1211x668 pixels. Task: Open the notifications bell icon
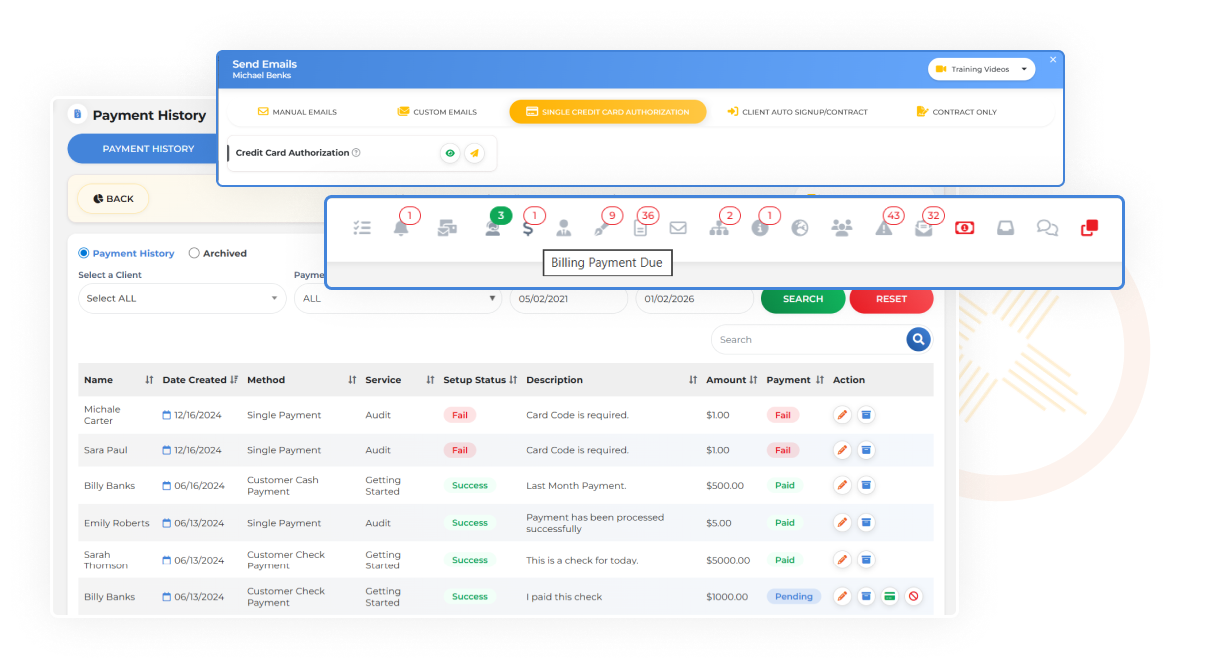[x=401, y=228]
